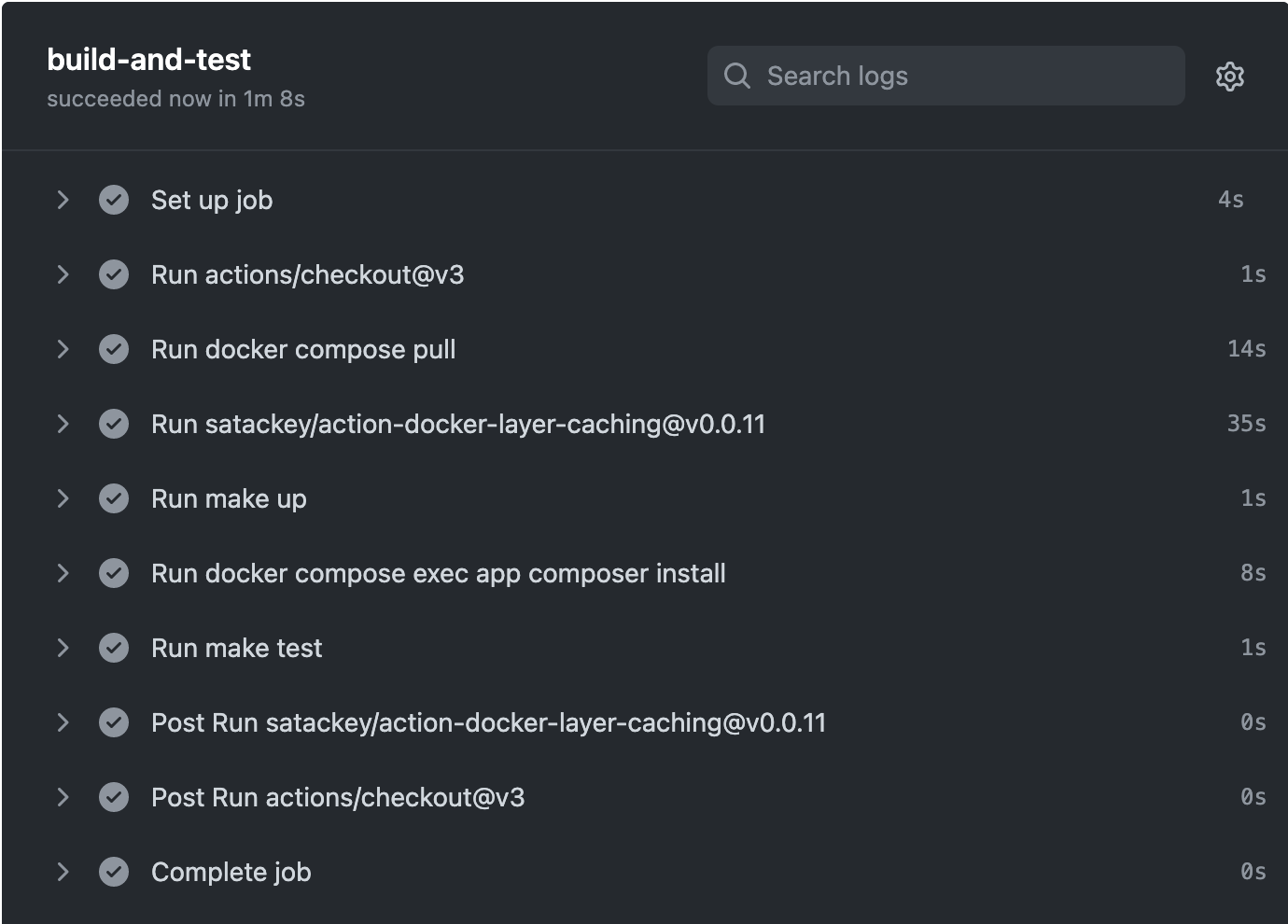Click success check icon beside Run make test
The image size is (1288, 924).
114,648
